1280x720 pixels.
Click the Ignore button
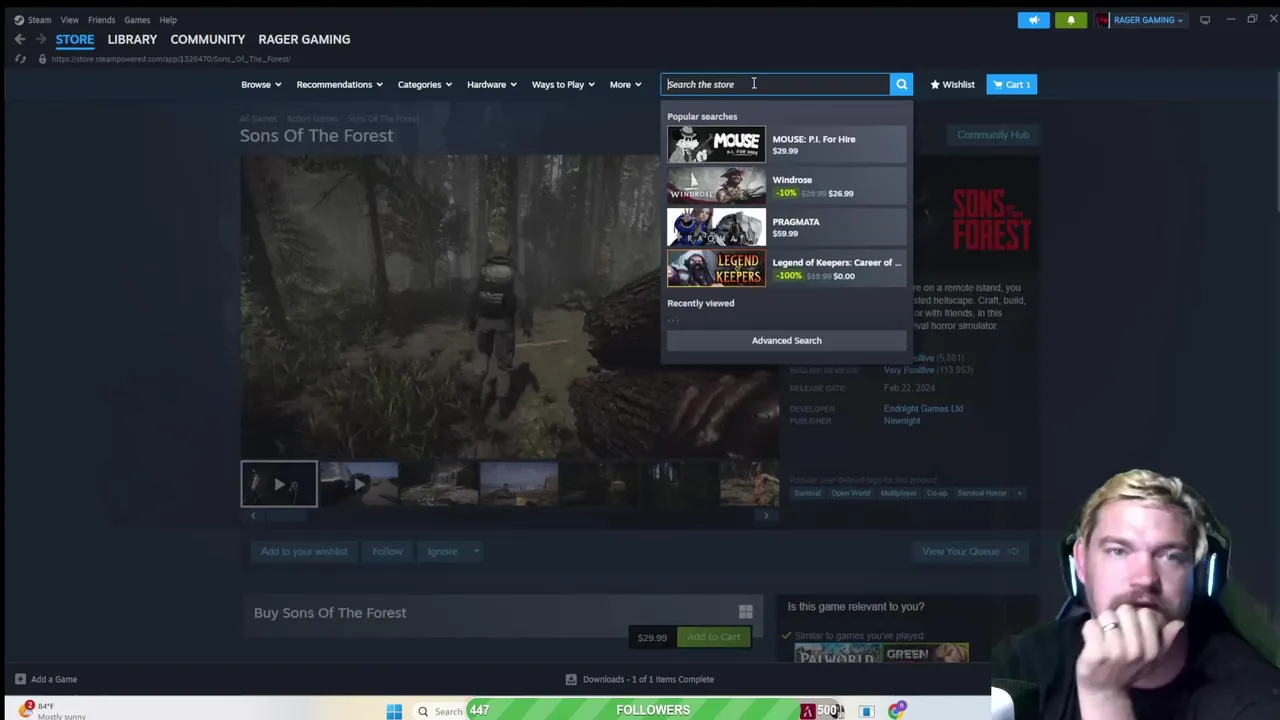(442, 551)
